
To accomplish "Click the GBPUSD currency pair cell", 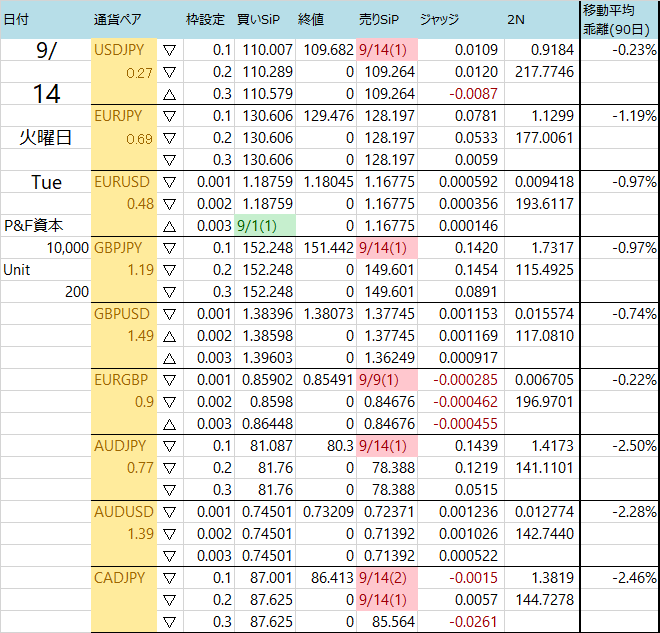I will (122, 314).
